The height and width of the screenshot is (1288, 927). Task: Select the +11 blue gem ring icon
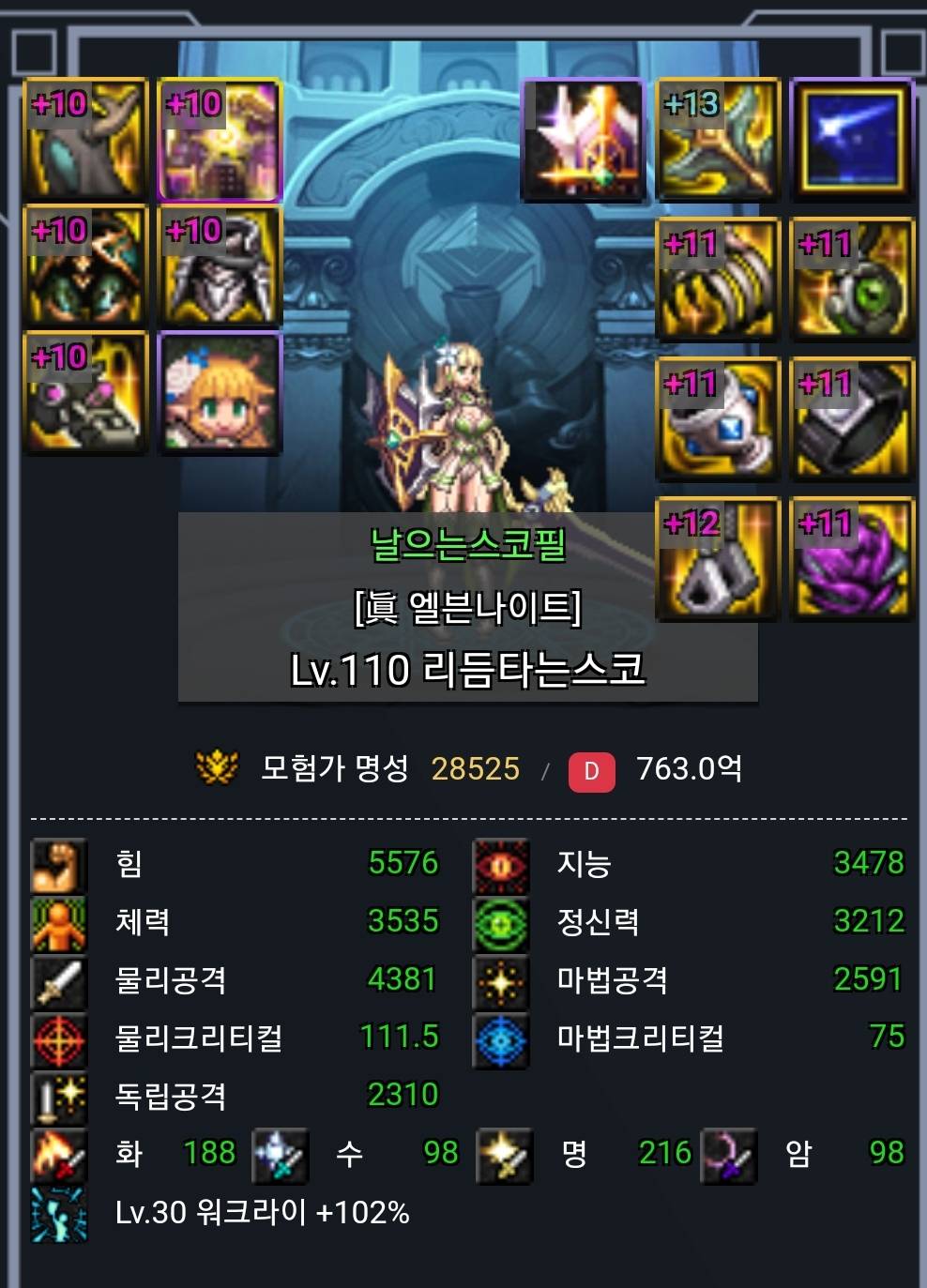click(x=718, y=418)
